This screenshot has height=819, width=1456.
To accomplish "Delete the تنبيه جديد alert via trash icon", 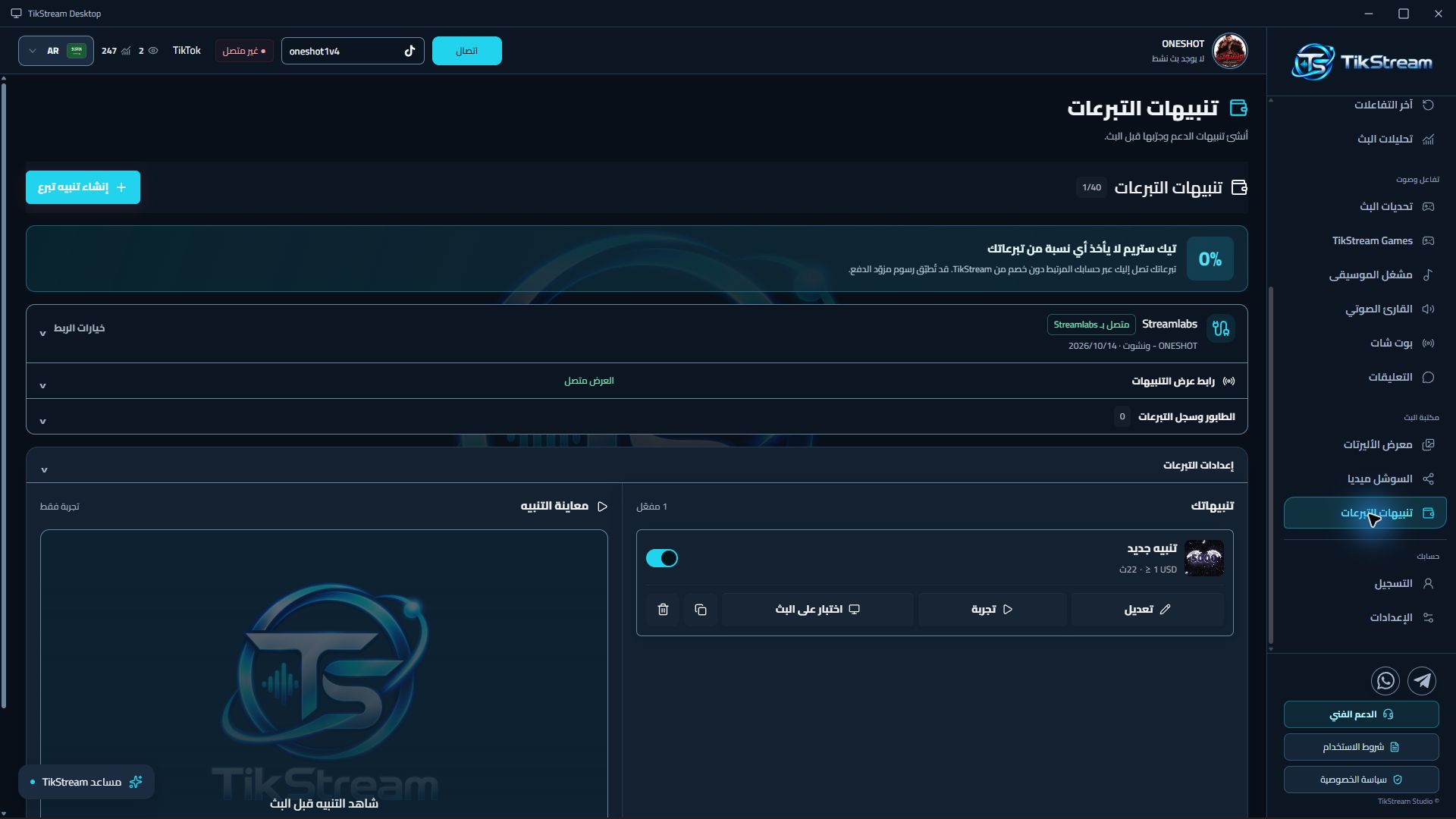I will [x=663, y=610].
